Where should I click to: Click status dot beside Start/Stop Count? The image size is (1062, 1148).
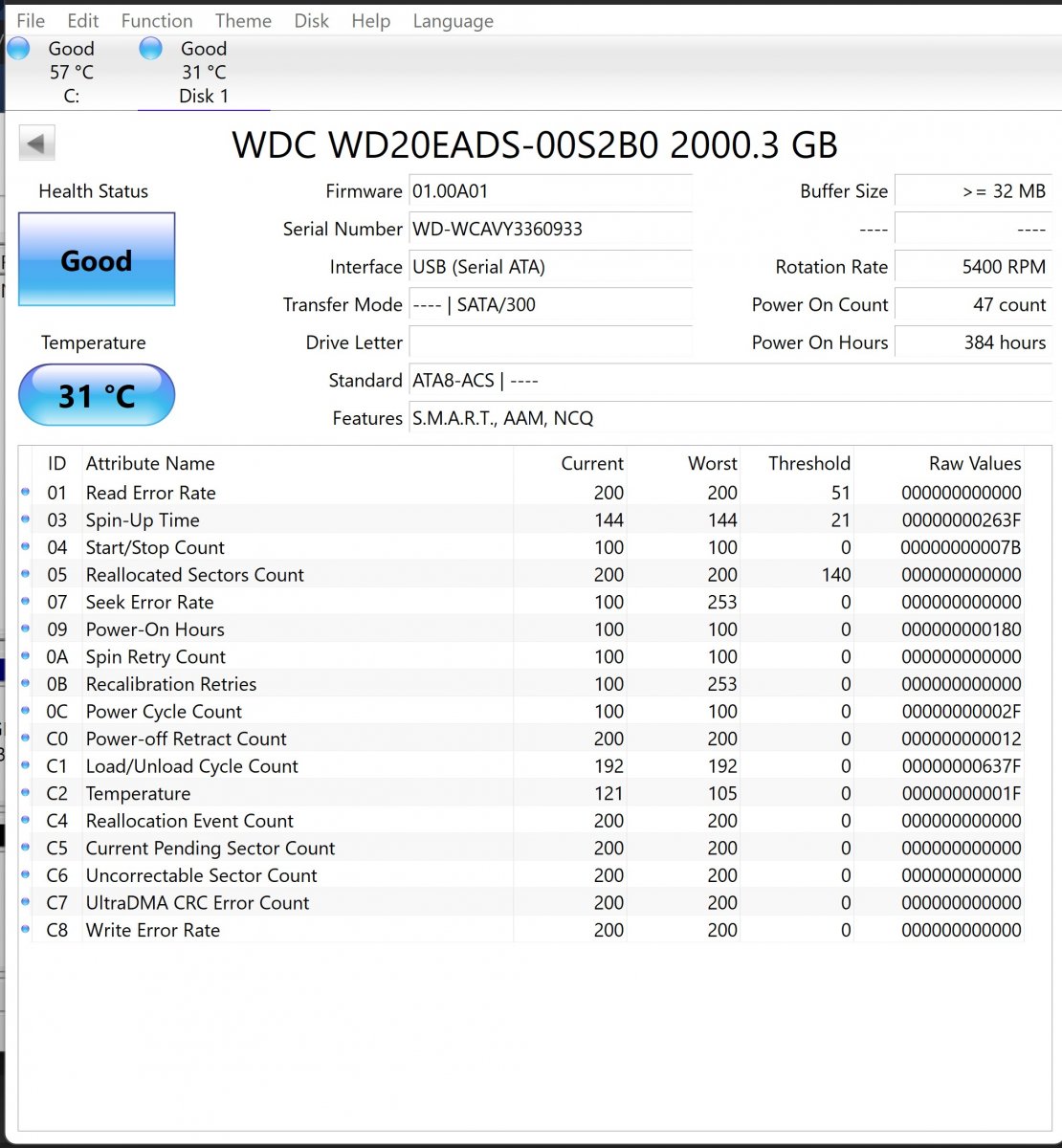[x=26, y=547]
